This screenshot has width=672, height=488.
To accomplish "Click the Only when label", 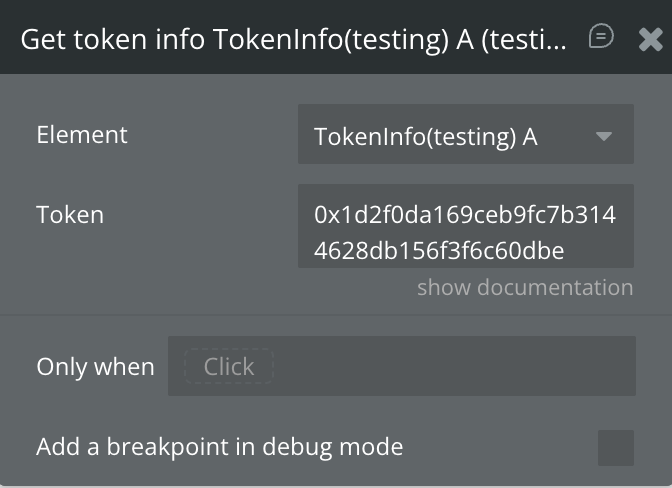I will point(95,367).
